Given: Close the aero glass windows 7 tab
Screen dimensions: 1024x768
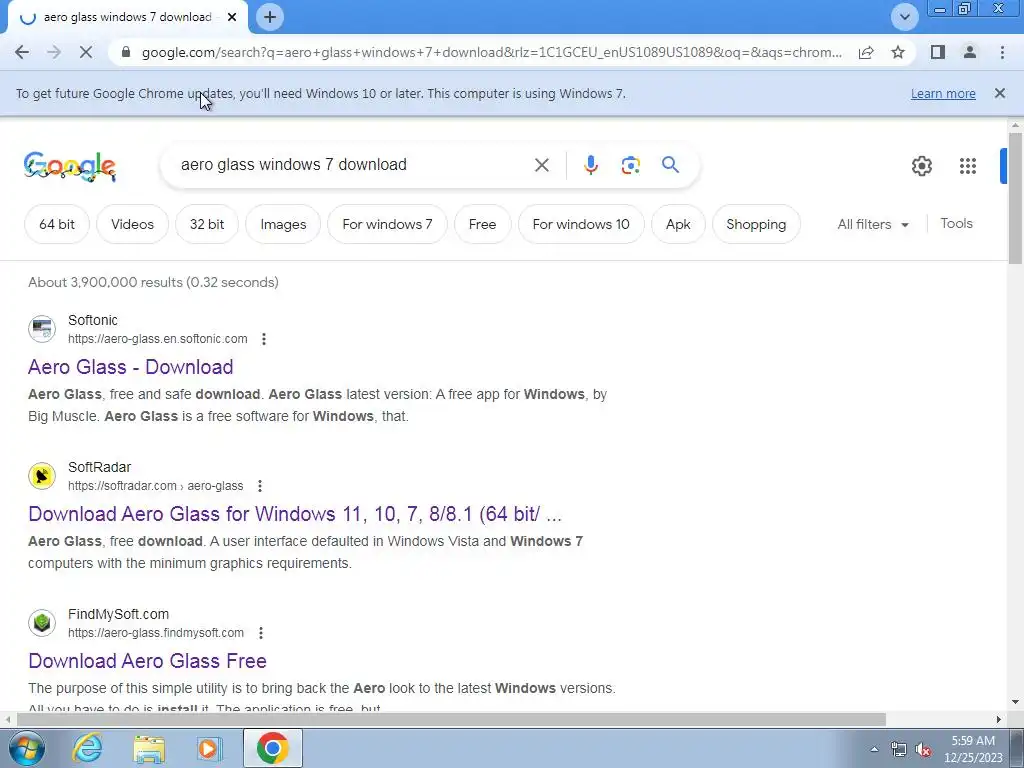Looking at the screenshot, I should pos(232,17).
